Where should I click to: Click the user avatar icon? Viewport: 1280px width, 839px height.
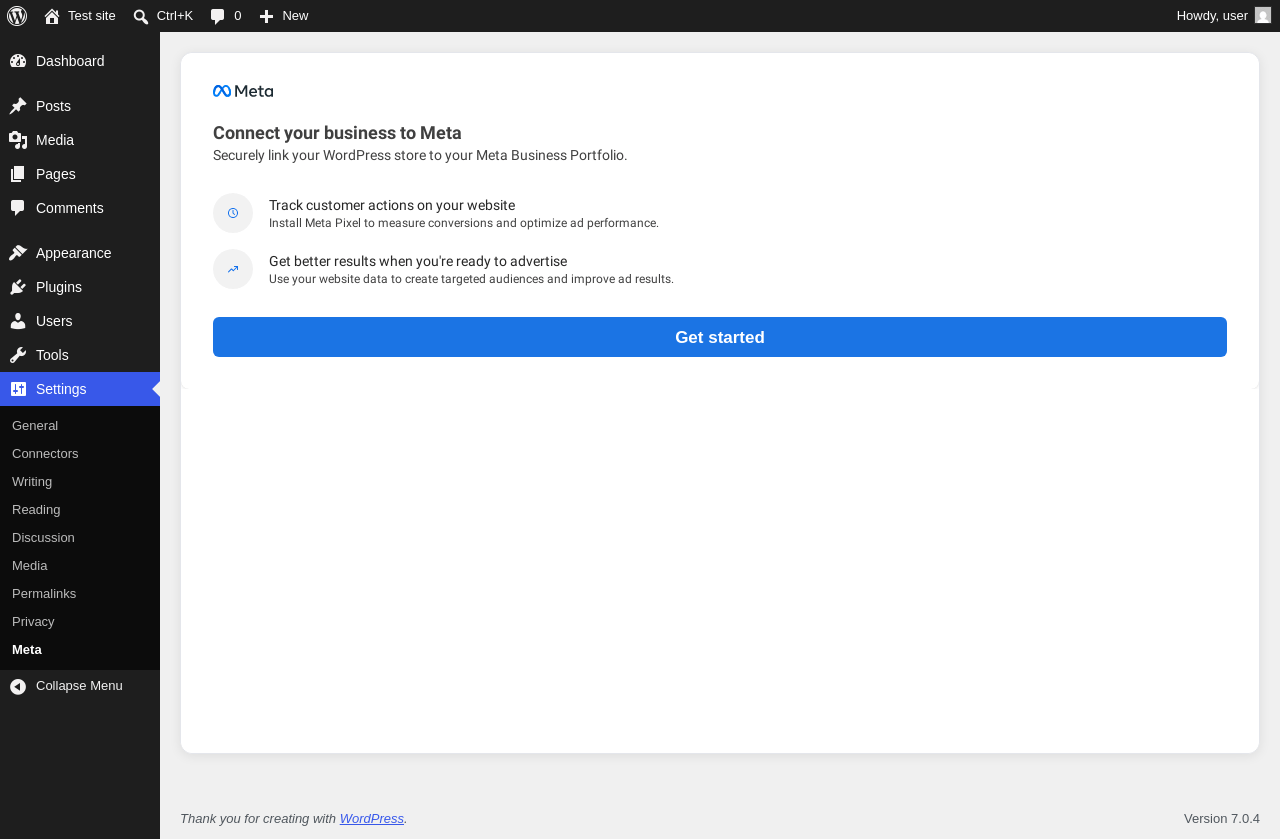[x=1263, y=15]
